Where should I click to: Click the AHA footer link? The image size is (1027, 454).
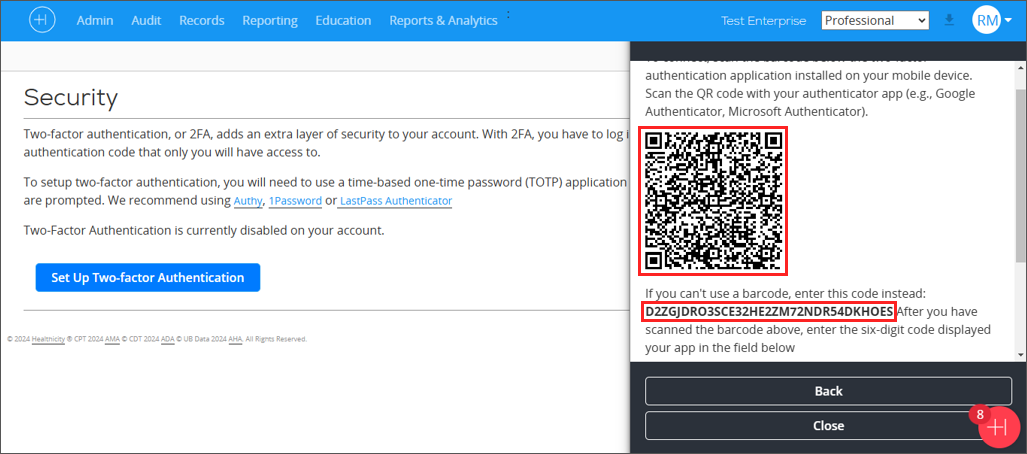click(x=235, y=339)
